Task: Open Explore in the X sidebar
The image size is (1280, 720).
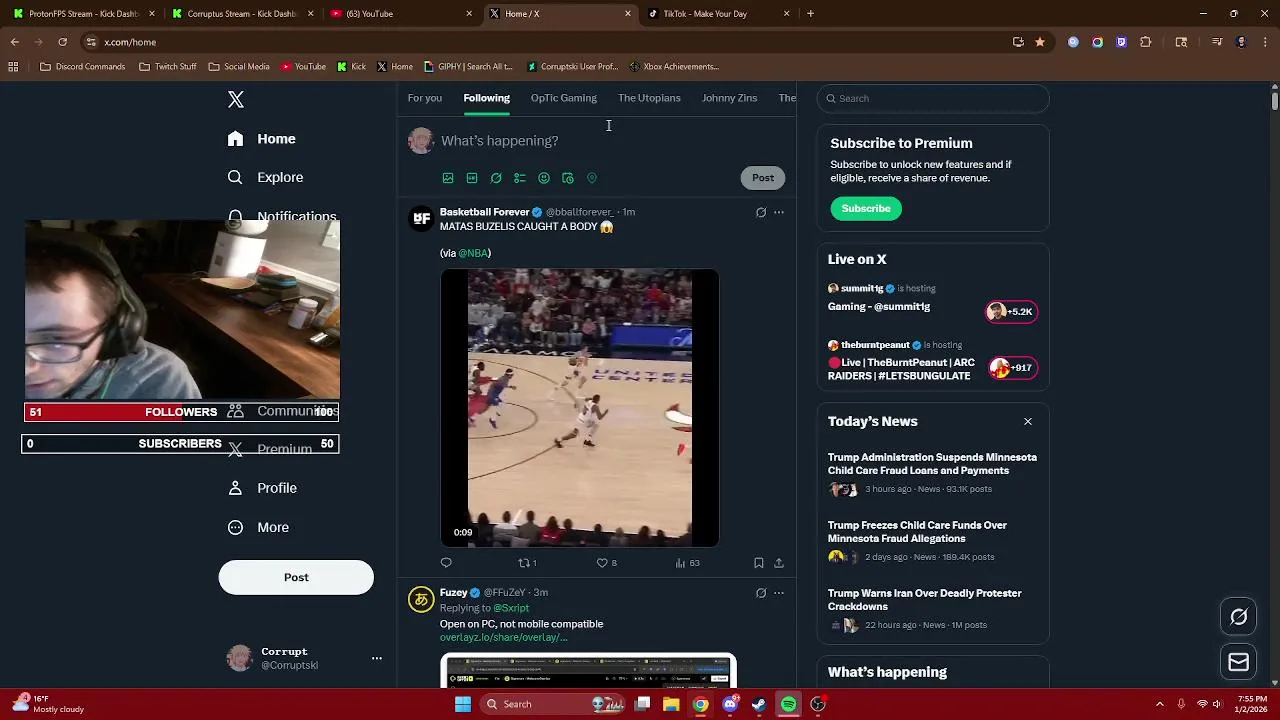Action: click(265, 177)
